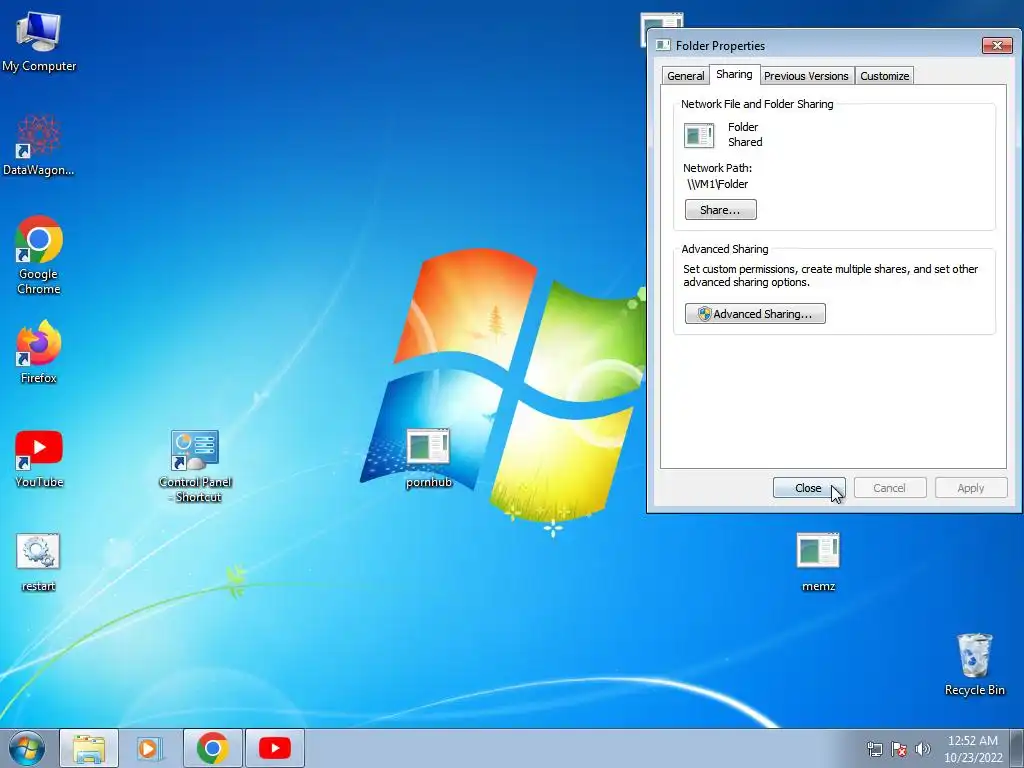Click the folder icon beside Folder Shared

point(699,135)
